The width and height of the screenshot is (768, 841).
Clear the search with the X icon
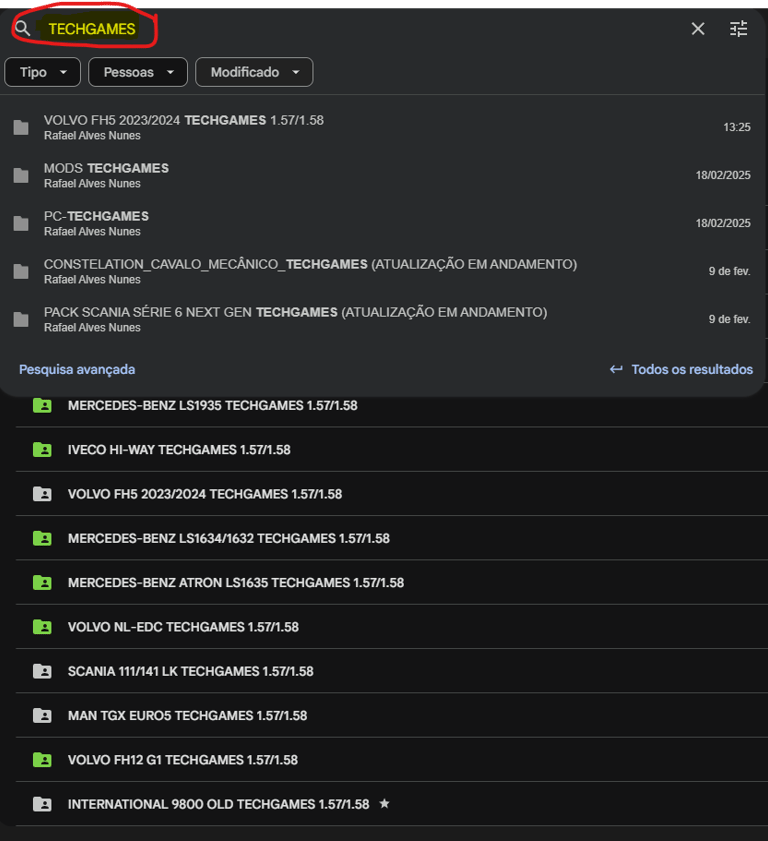click(698, 28)
